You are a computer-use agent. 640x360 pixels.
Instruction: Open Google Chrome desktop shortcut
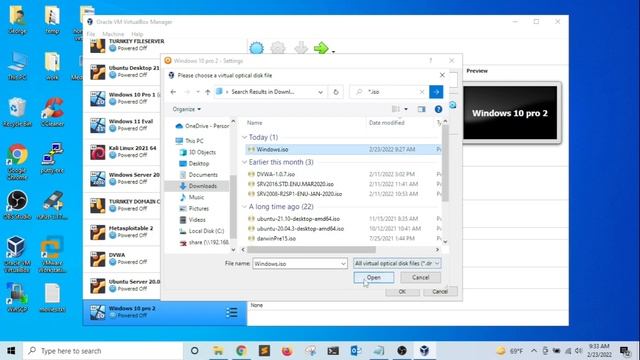click(x=17, y=162)
